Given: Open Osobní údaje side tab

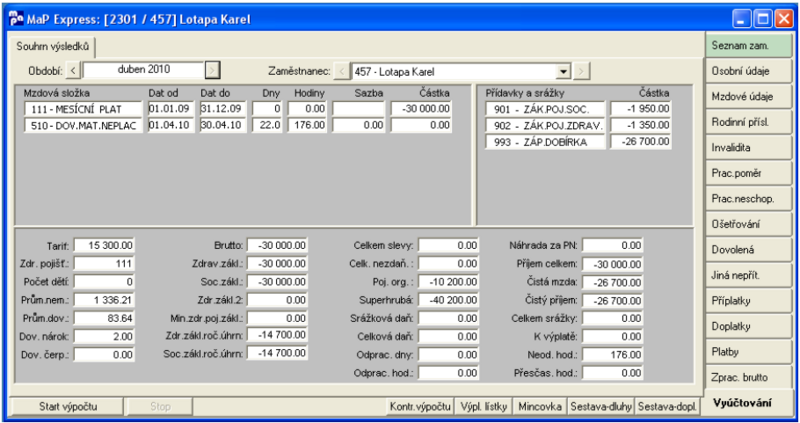Looking at the screenshot, I should 748,71.
